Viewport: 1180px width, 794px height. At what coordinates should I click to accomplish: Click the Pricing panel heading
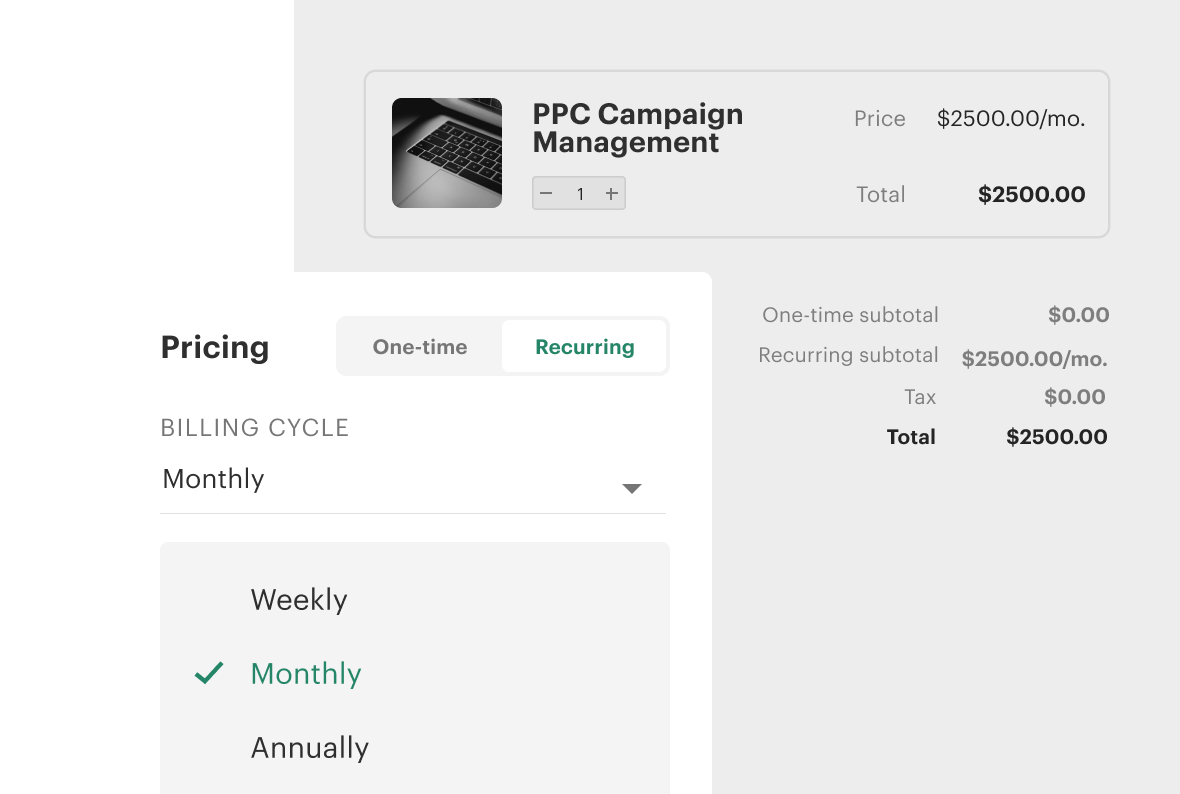[x=214, y=347]
